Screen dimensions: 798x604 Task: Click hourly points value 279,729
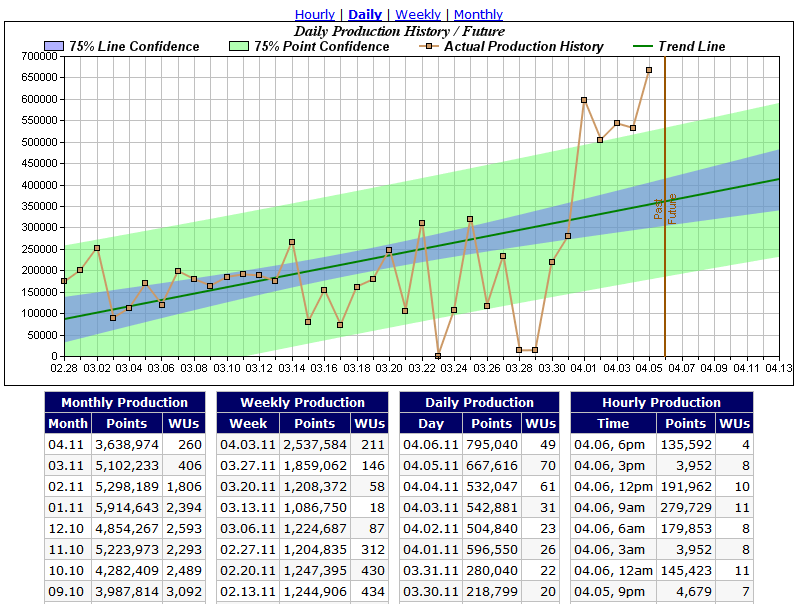click(686, 508)
